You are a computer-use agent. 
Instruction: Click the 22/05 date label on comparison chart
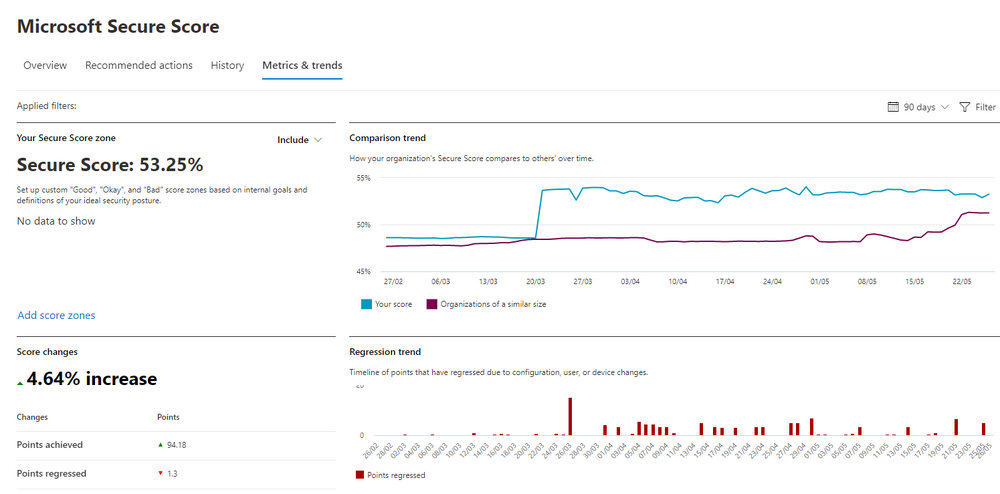[x=962, y=280]
